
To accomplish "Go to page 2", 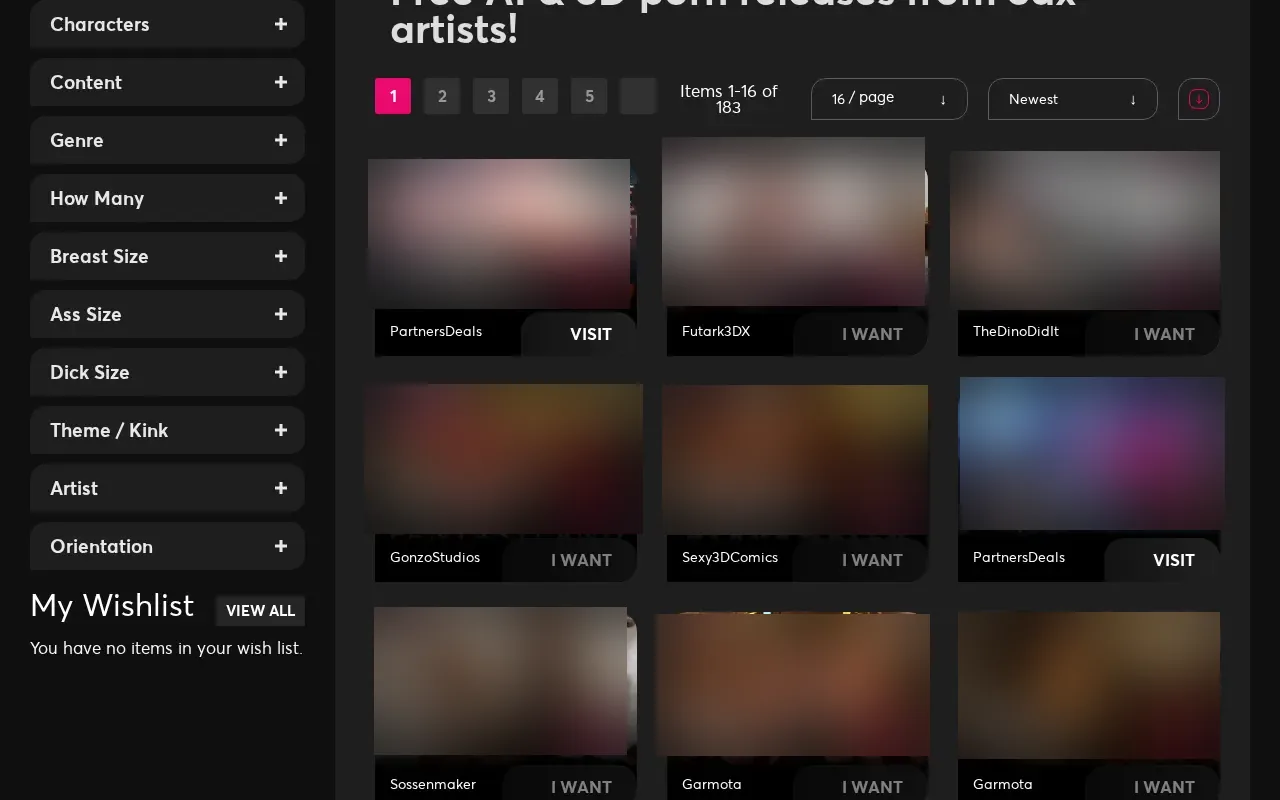I will (442, 96).
